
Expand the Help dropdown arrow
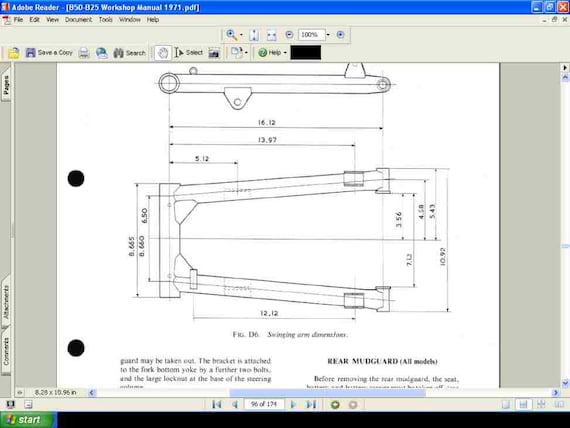coord(285,53)
